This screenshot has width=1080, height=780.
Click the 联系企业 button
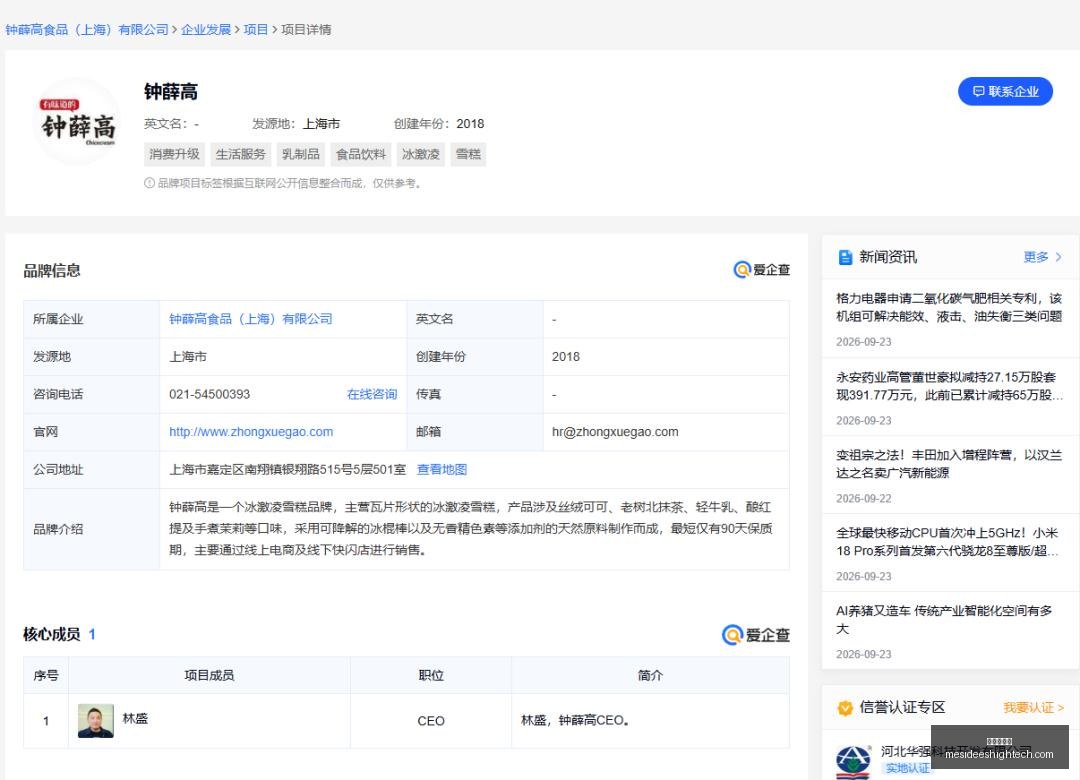coord(1005,92)
